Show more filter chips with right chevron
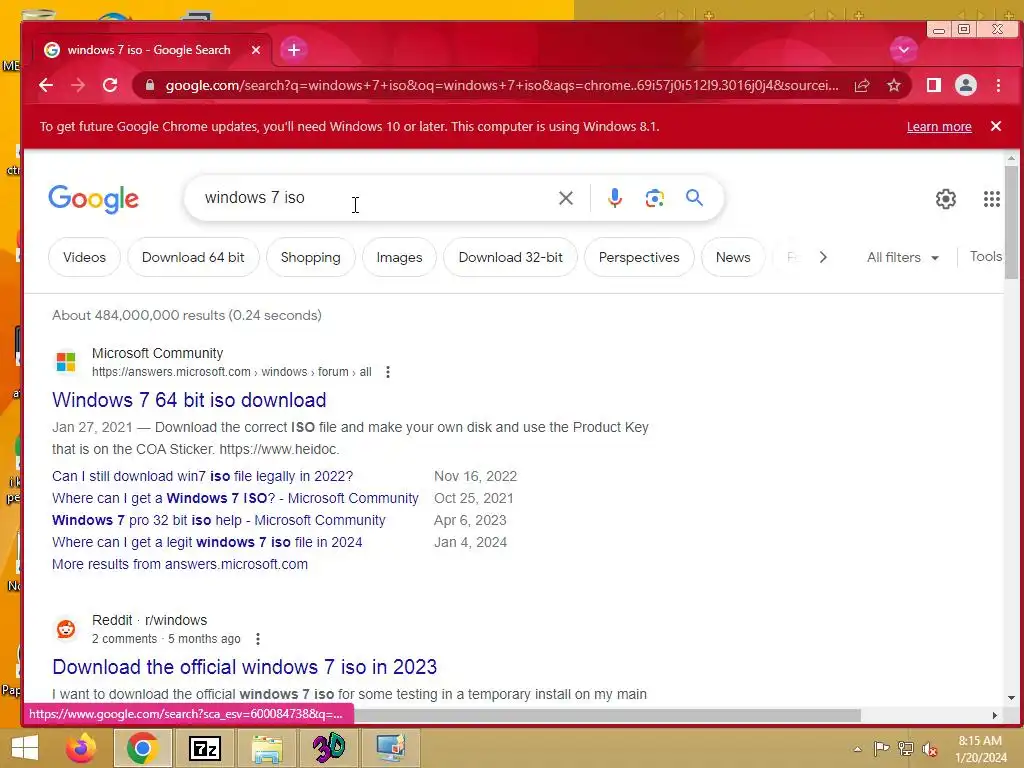This screenshot has width=1024, height=768. [x=823, y=257]
